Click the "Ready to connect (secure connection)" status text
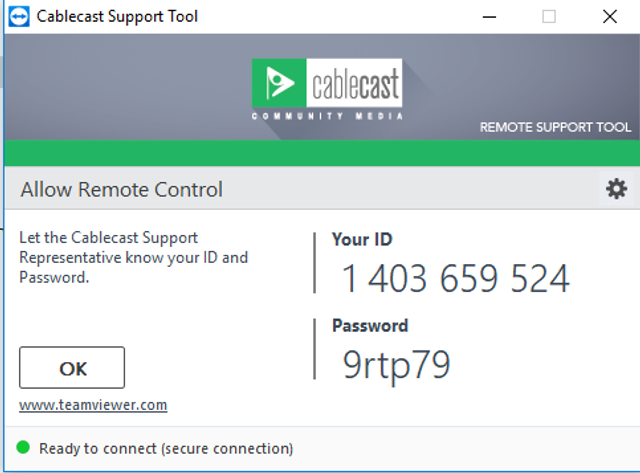The height and width of the screenshot is (473, 640). [166, 449]
